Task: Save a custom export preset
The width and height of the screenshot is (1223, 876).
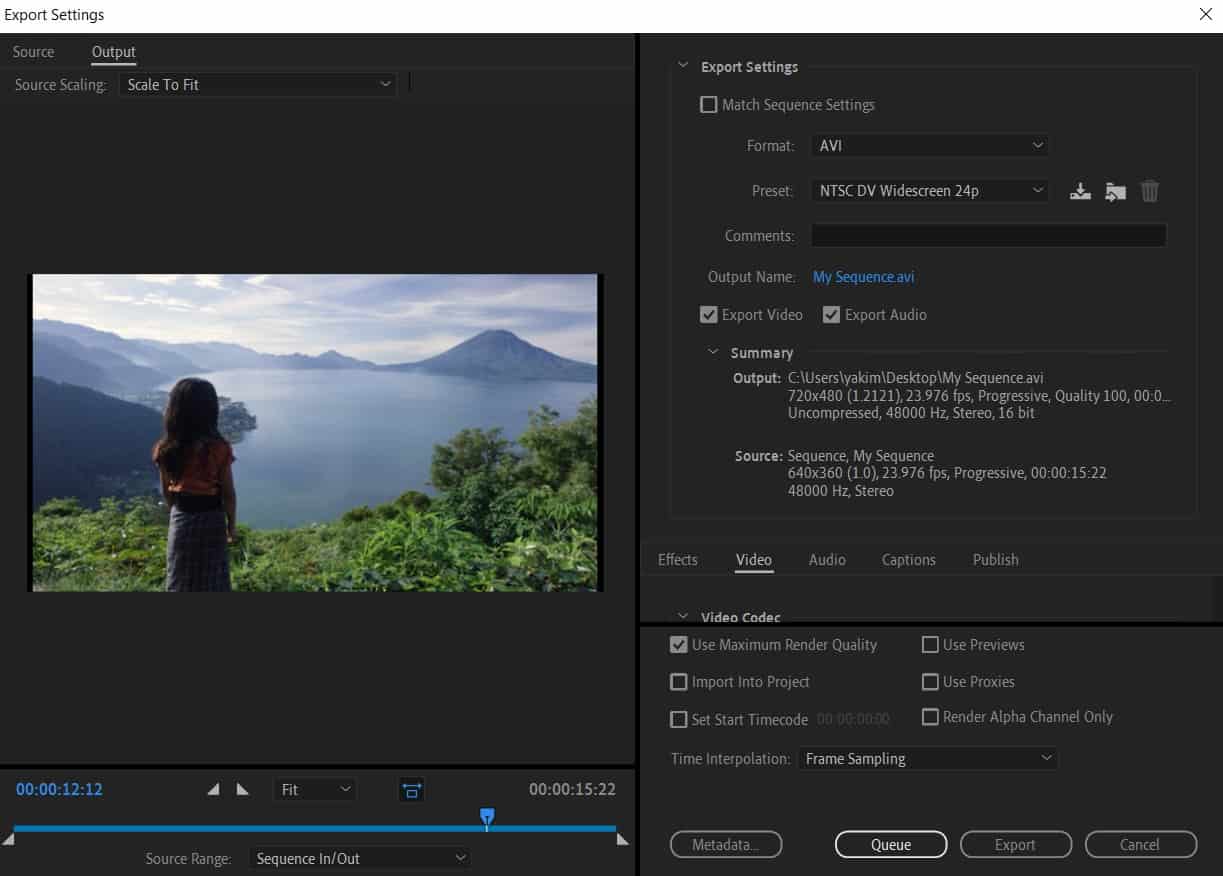Action: tap(1080, 191)
